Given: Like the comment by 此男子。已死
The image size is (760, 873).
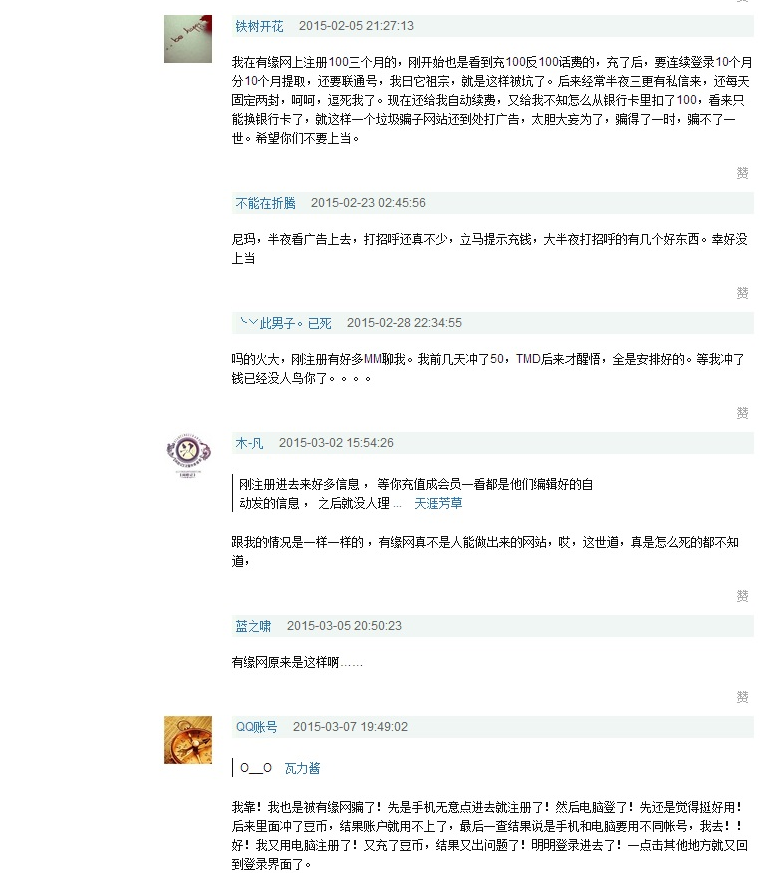Looking at the screenshot, I should [742, 413].
